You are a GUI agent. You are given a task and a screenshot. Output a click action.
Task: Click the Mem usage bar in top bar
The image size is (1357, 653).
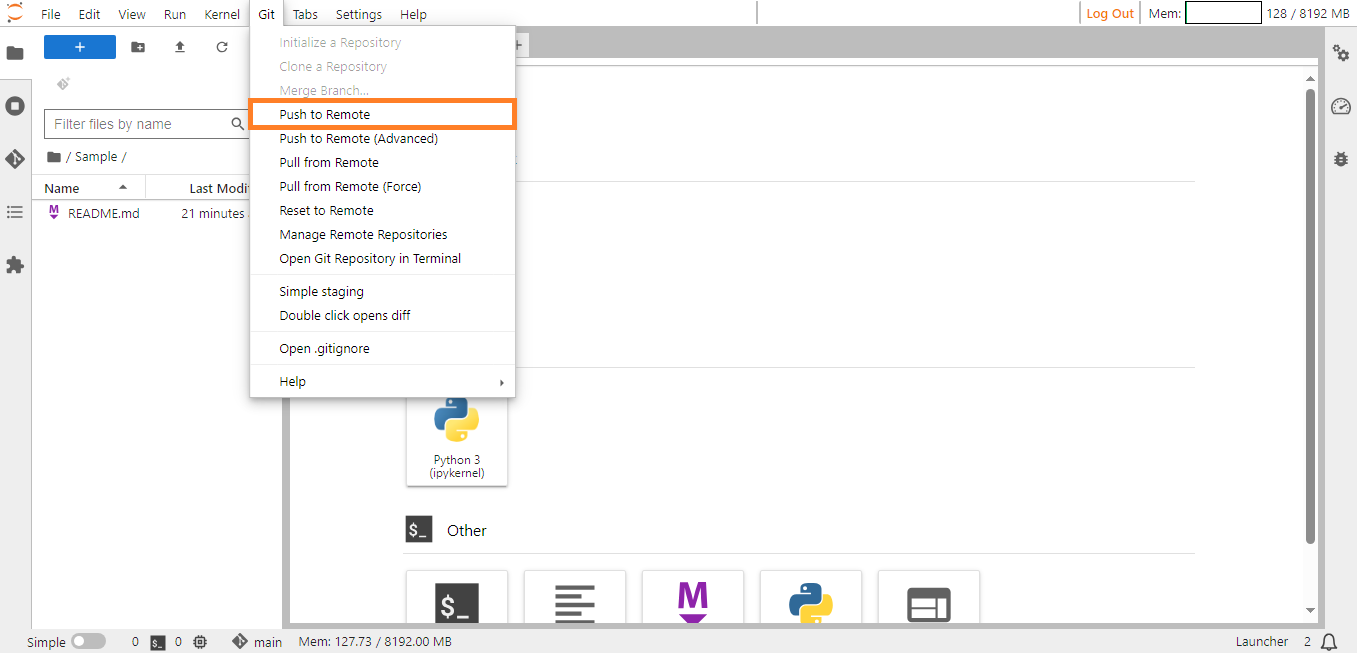pos(1223,13)
